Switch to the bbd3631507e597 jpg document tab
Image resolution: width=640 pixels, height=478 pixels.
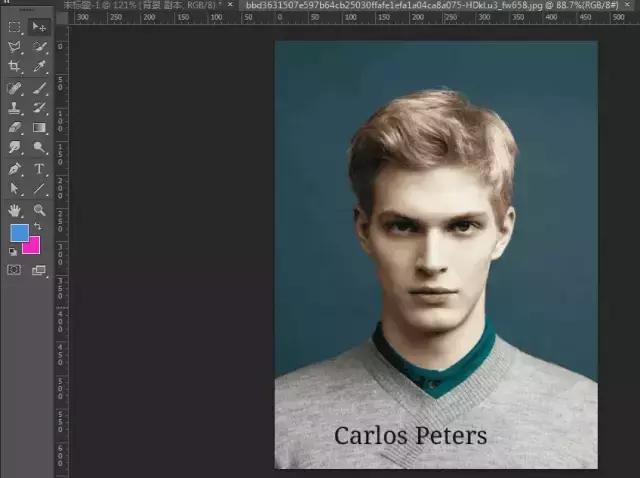point(432,5)
